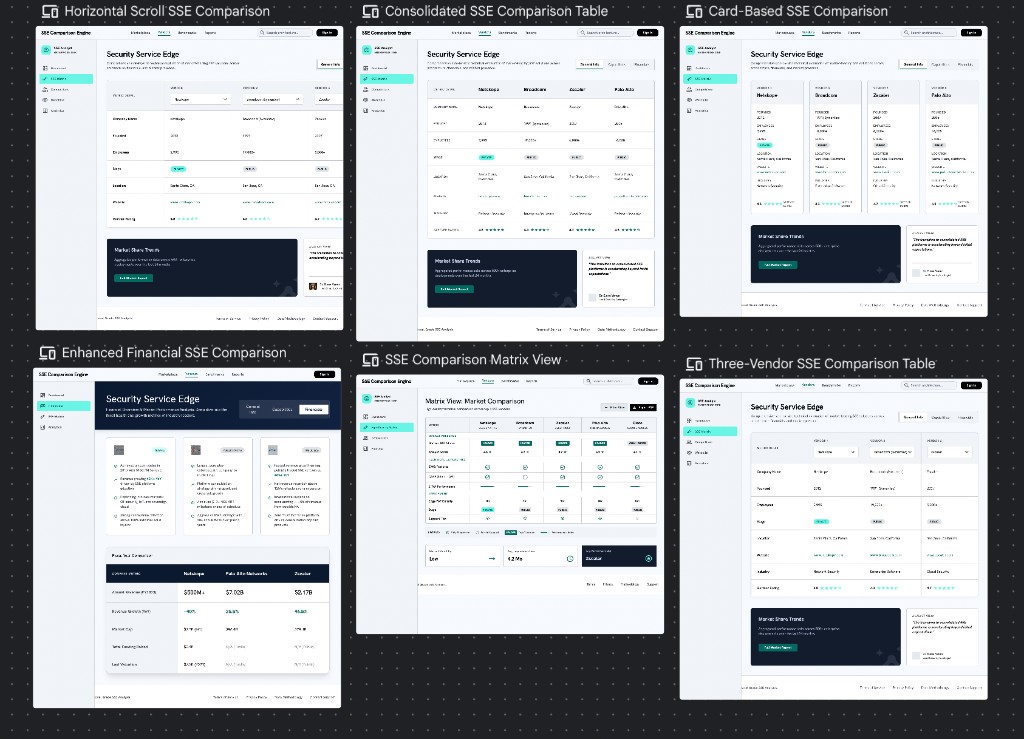Click device icon beside Card-Based SSE Comparison title
The width and height of the screenshot is (1024, 739).
(x=694, y=11)
